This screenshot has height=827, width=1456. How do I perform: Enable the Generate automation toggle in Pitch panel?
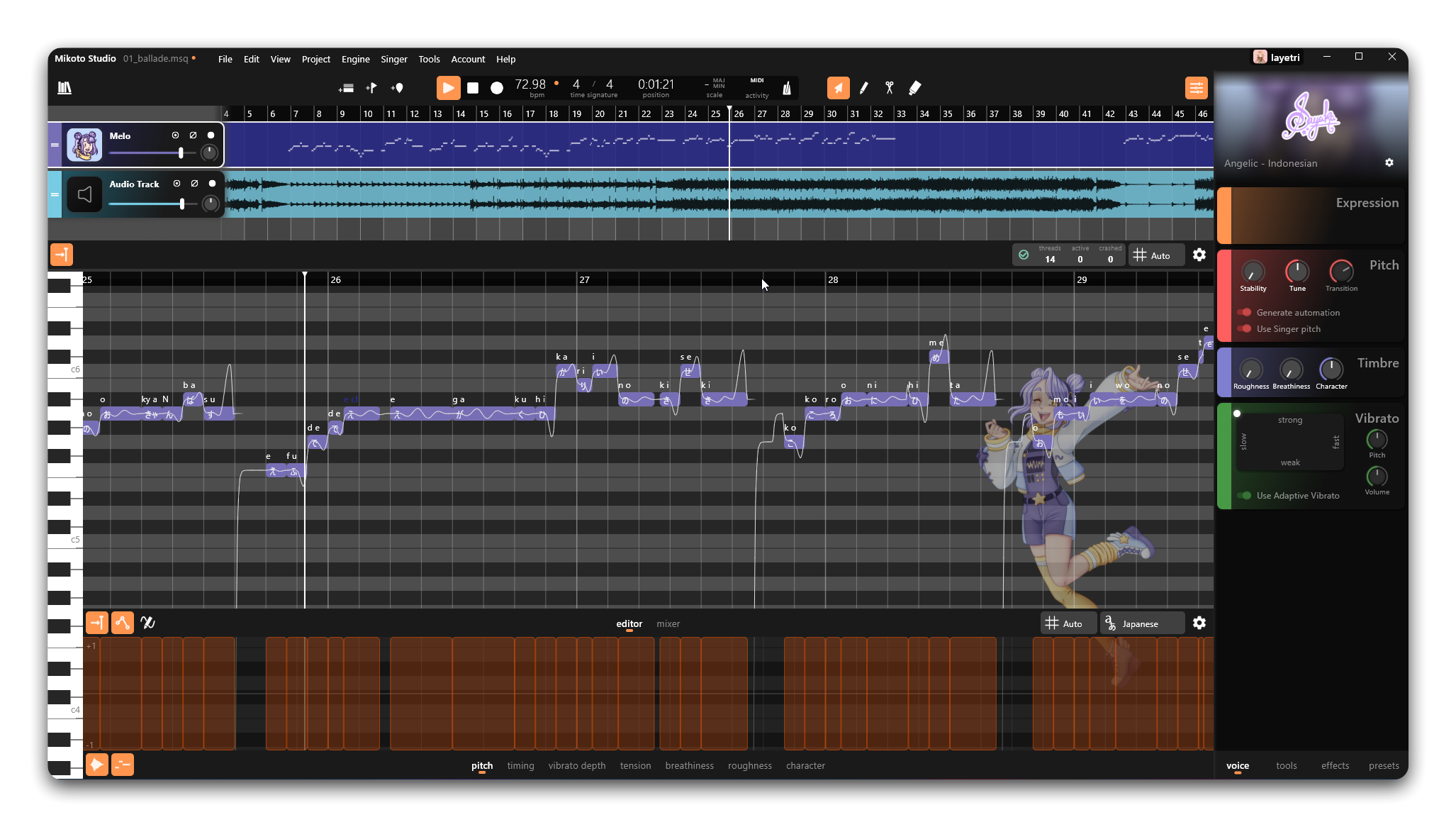tap(1245, 312)
